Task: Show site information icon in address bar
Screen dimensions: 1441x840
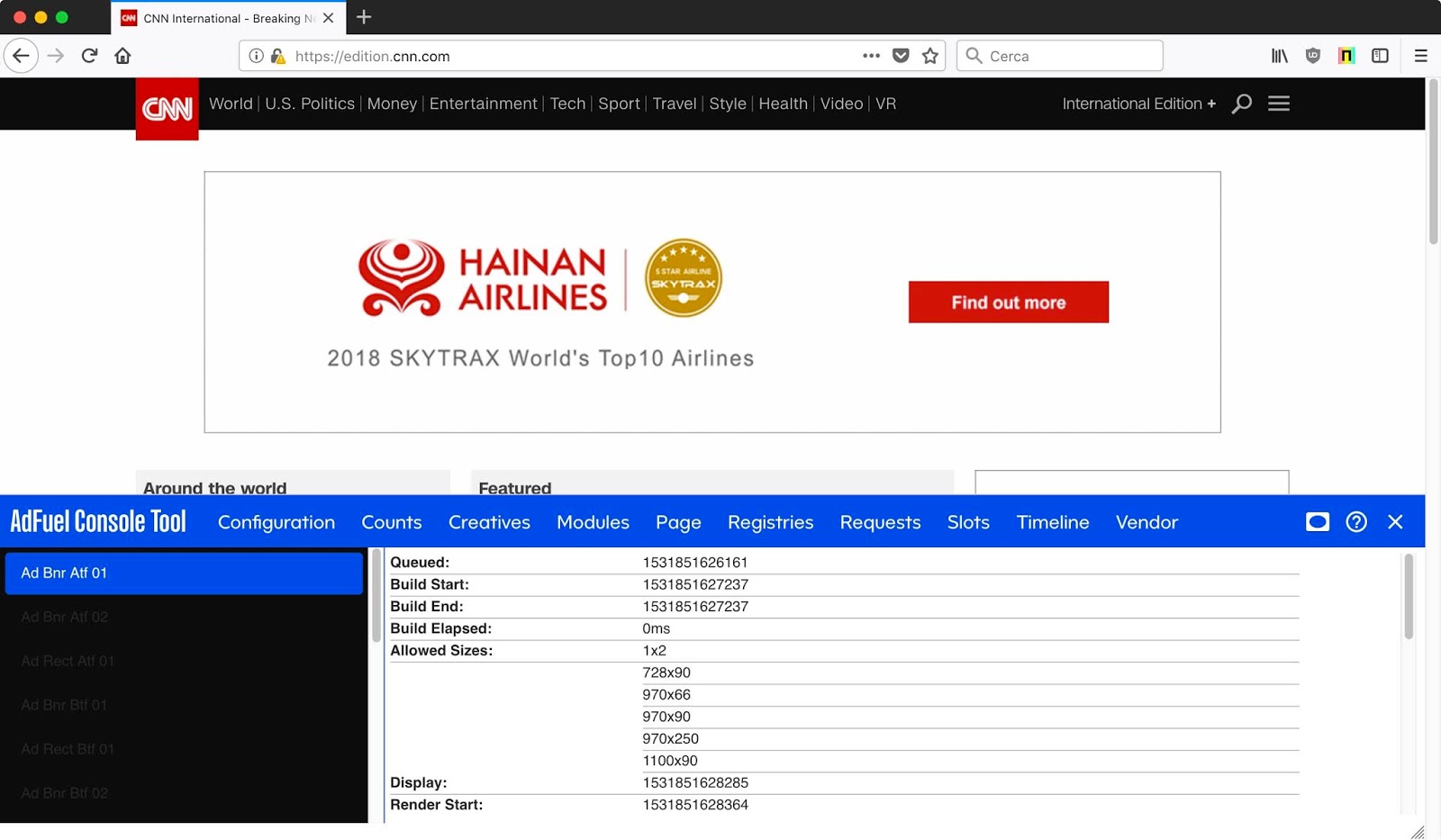Action: [256, 56]
